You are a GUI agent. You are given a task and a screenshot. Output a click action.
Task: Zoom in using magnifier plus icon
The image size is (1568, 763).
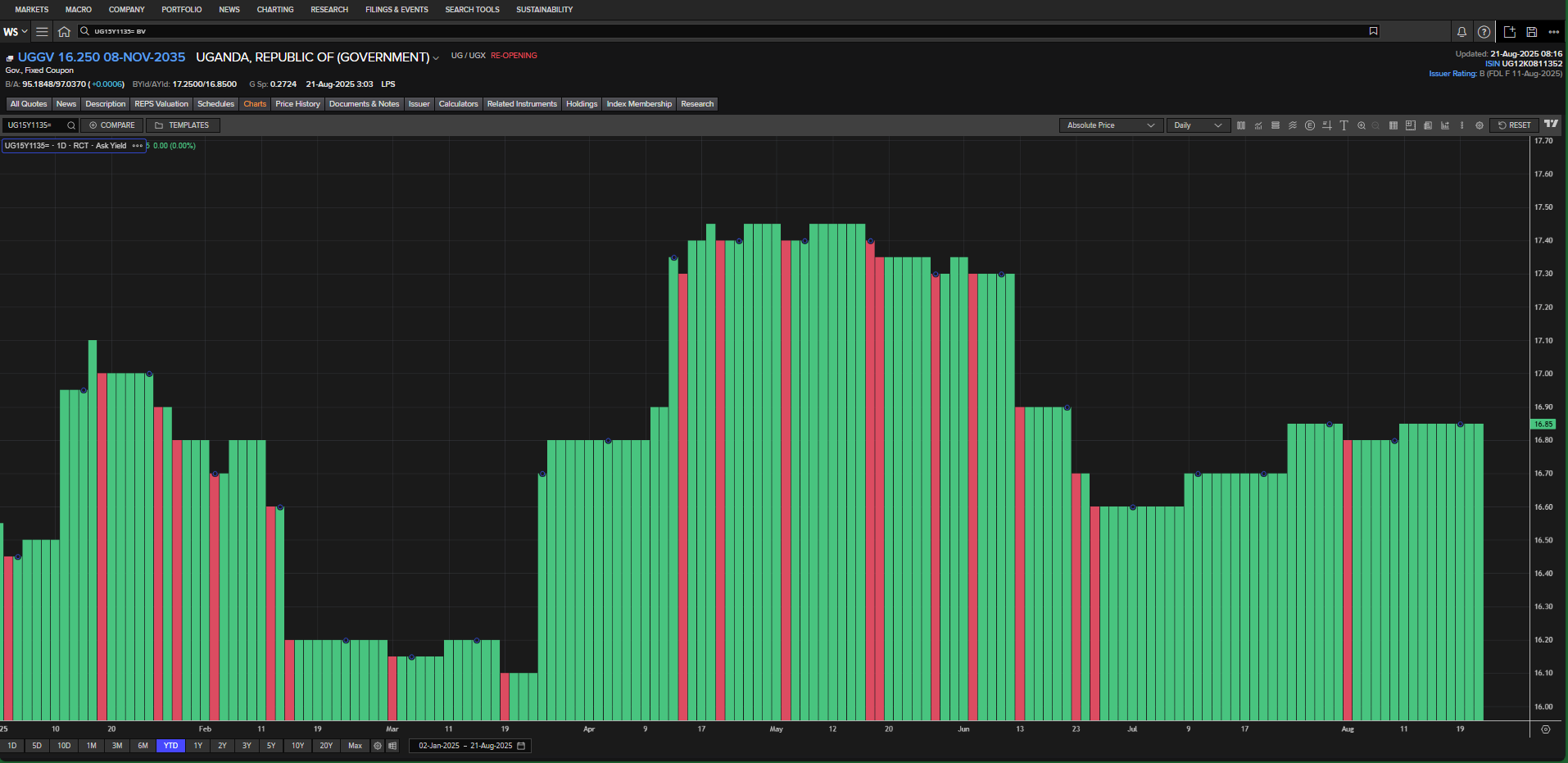[1362, 125]
